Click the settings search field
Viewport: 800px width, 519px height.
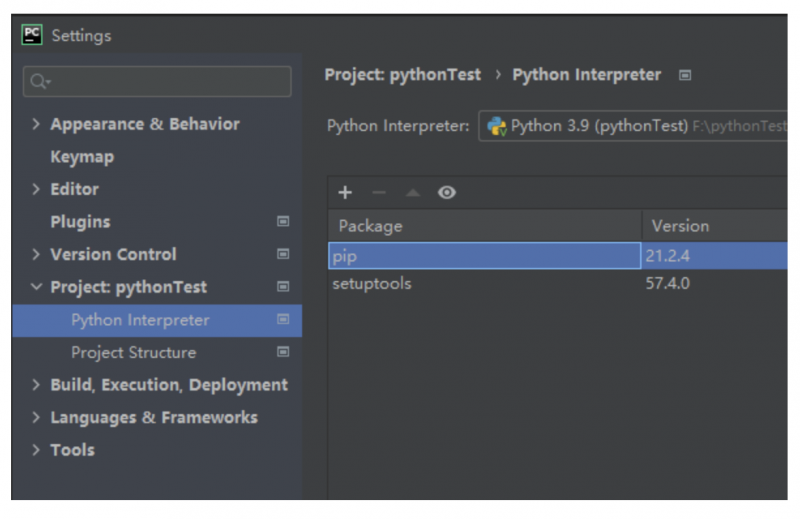tap(160, 82)
